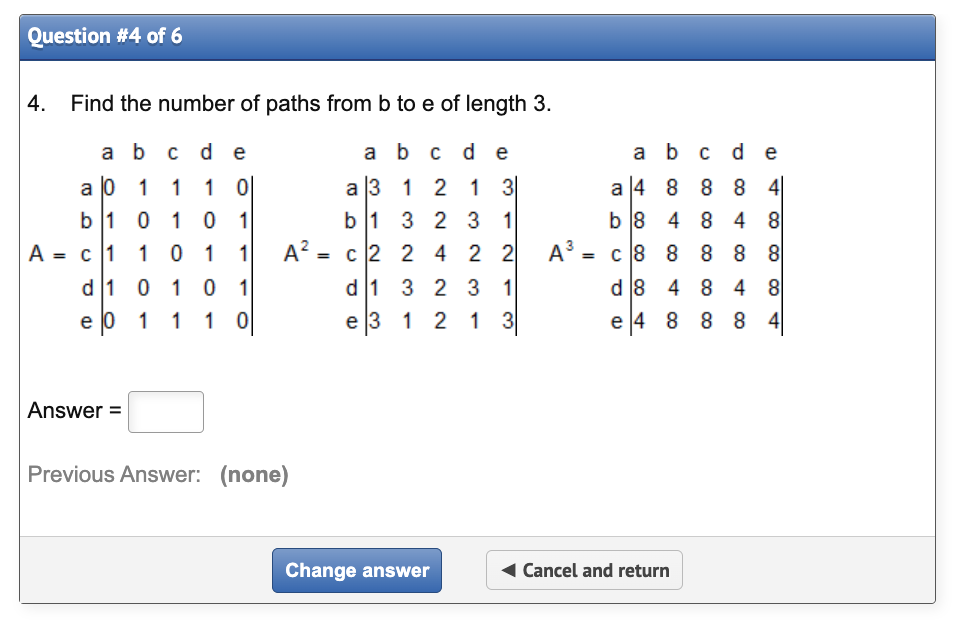The image size is (970, 634).
Task: Click the Cancel and return button
Action: click(x=584, y=570)
